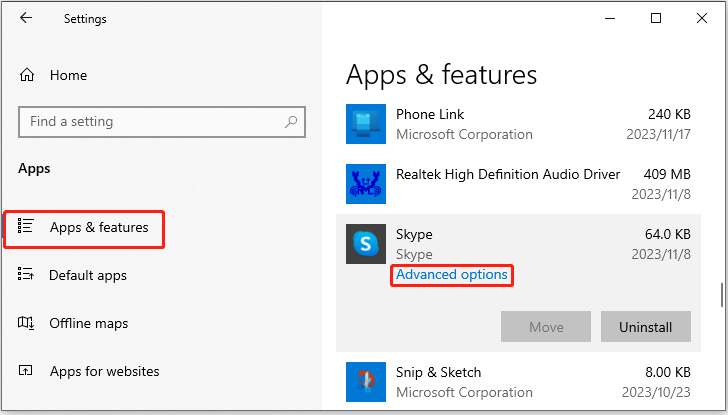The height and width of the screenshot is (415, 728).
Task: Maximize the Settings window
Action: (656, 18)
